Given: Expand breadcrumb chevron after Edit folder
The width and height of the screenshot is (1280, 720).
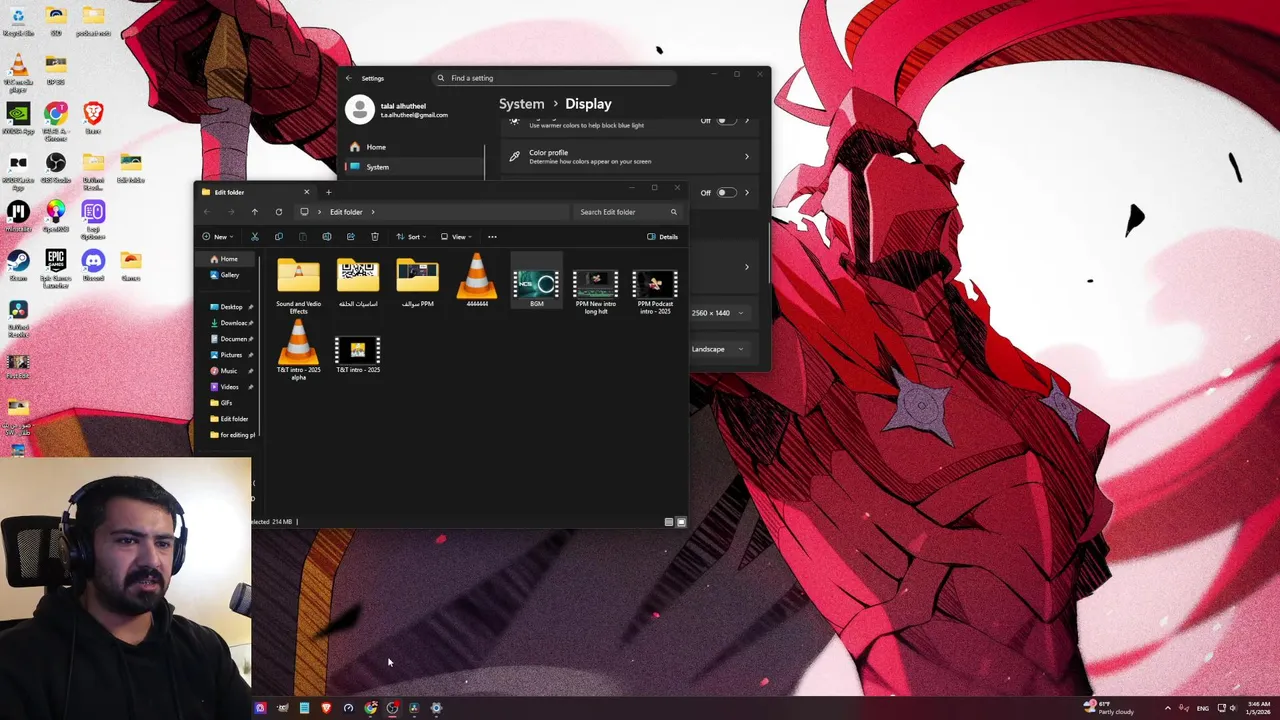Looking at the screenshot, I should (x=373, y=212).
